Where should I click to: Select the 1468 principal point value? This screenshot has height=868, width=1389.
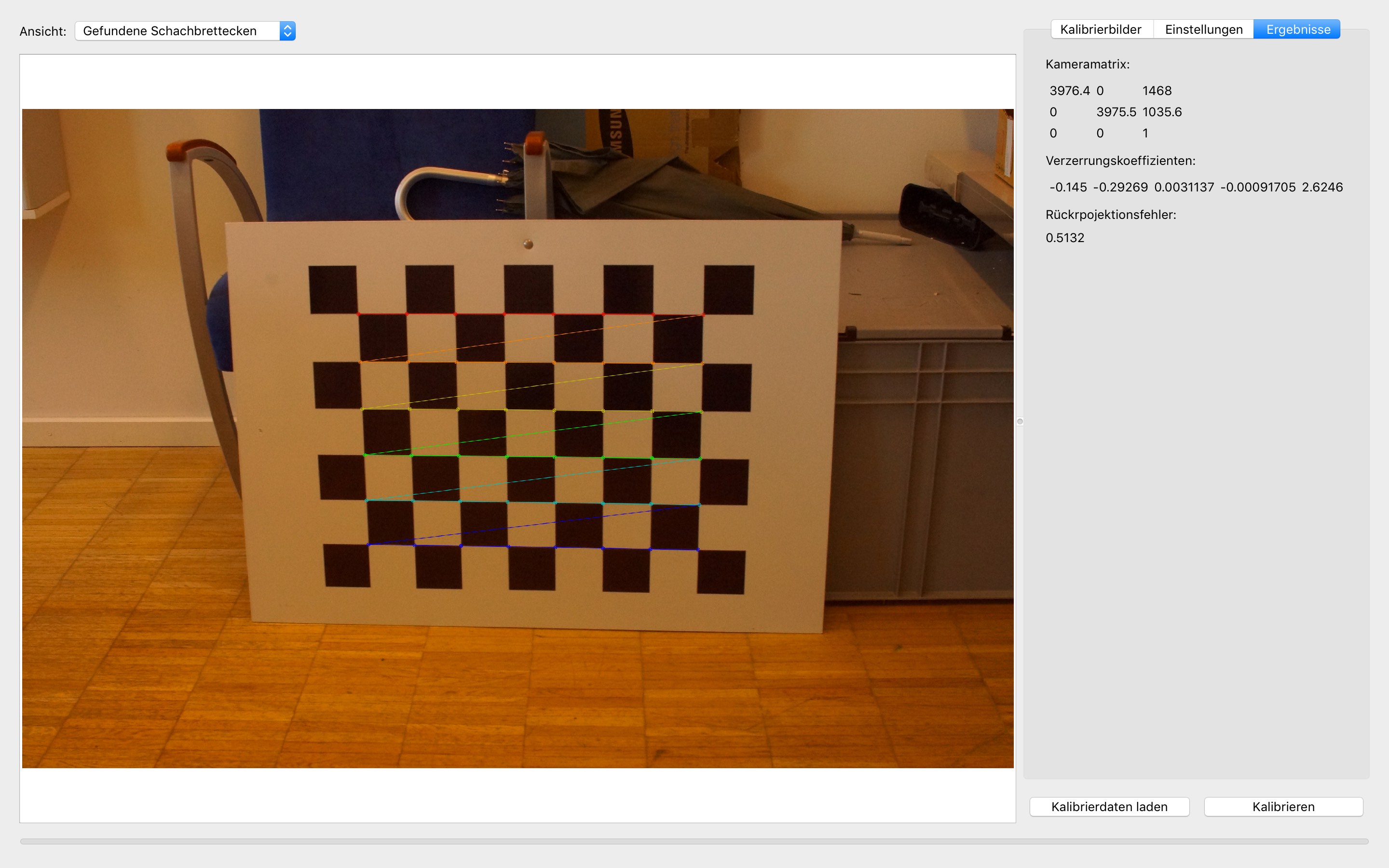tap(1157, 91)
